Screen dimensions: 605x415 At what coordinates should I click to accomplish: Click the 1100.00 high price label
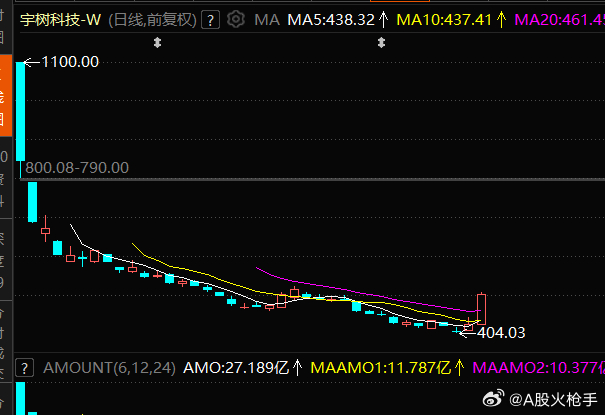point(70,62)
